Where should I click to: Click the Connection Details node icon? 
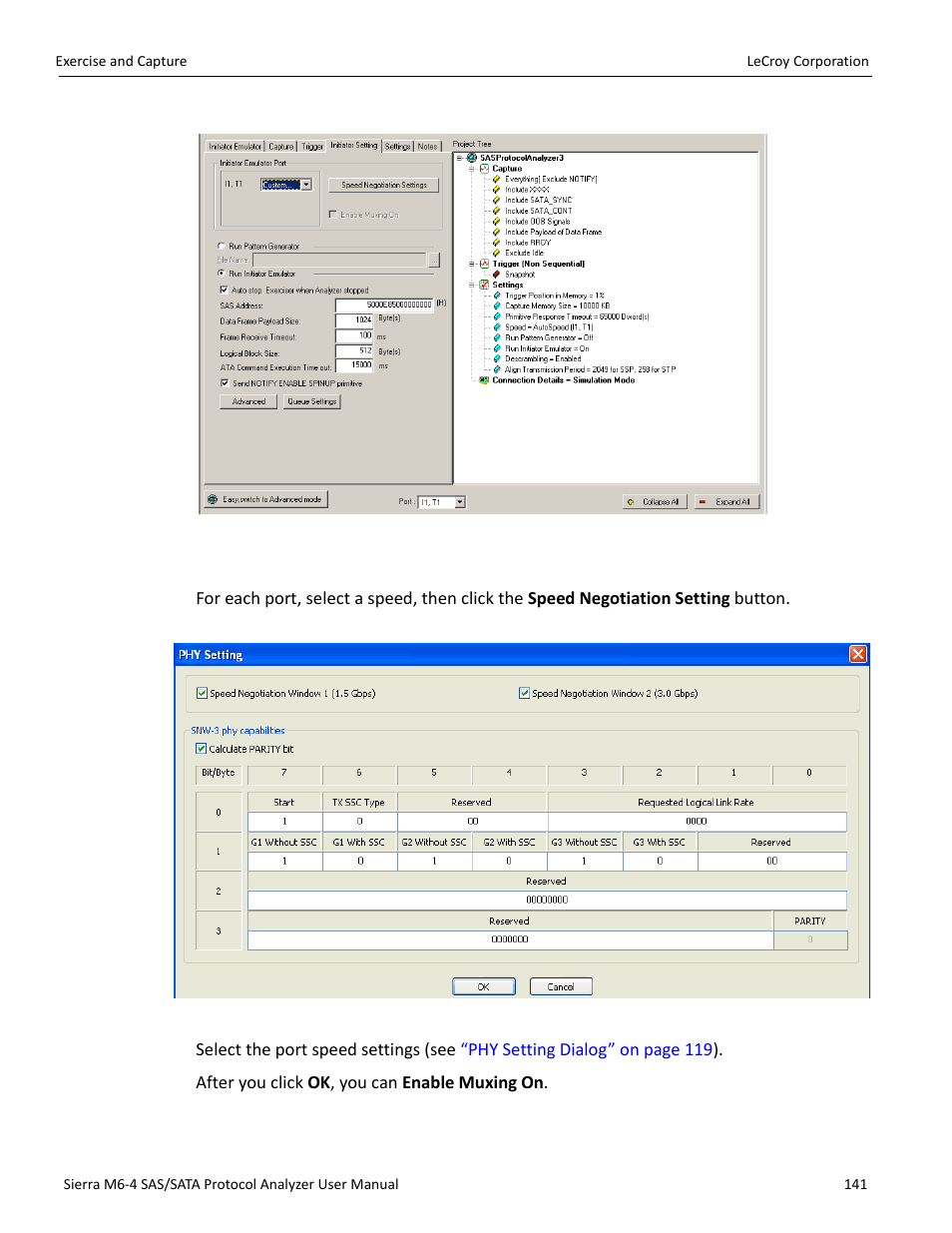point(484,380)
